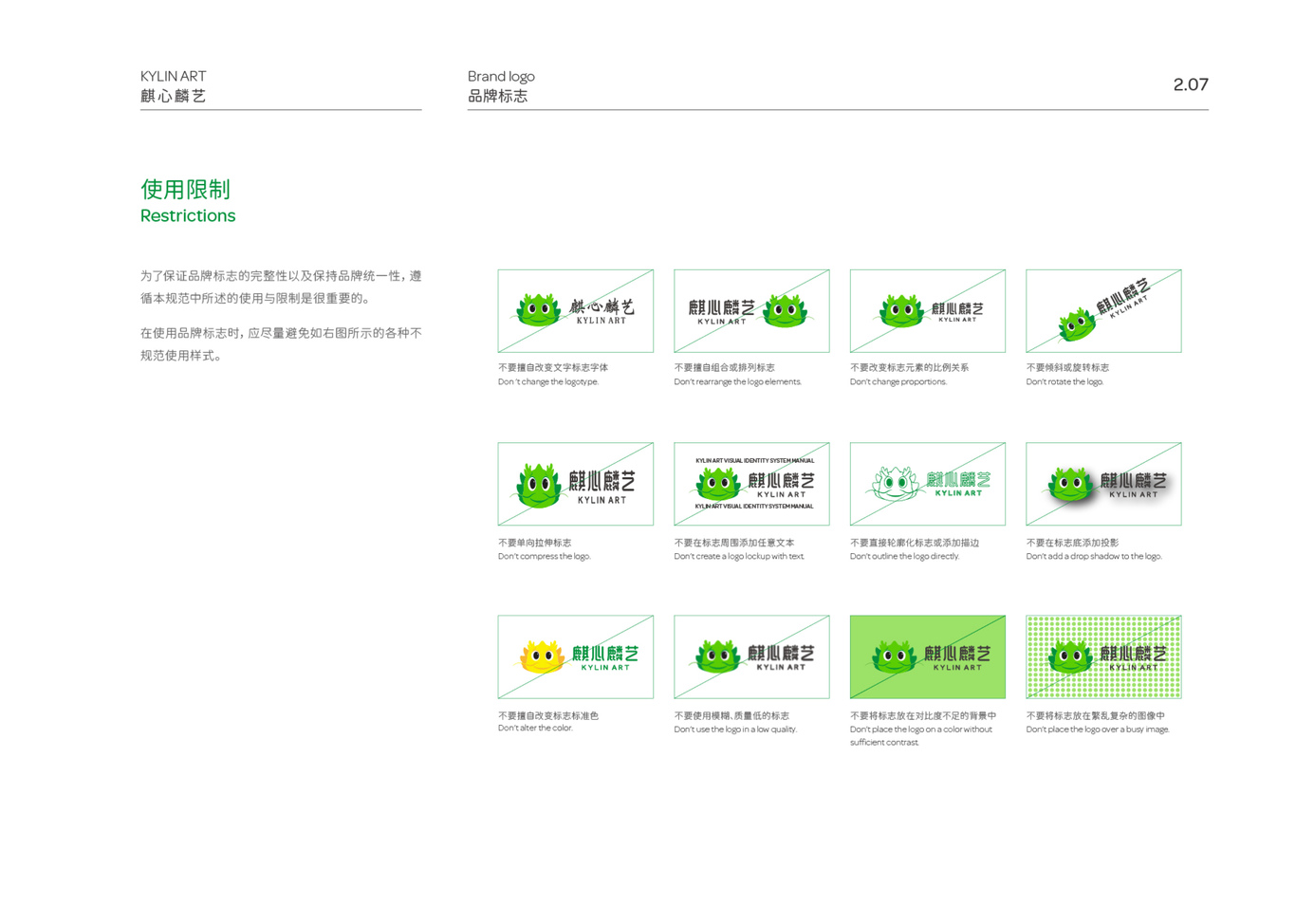Click the caption '不要在标志周围添加任意文本'

tap(733, 543)
